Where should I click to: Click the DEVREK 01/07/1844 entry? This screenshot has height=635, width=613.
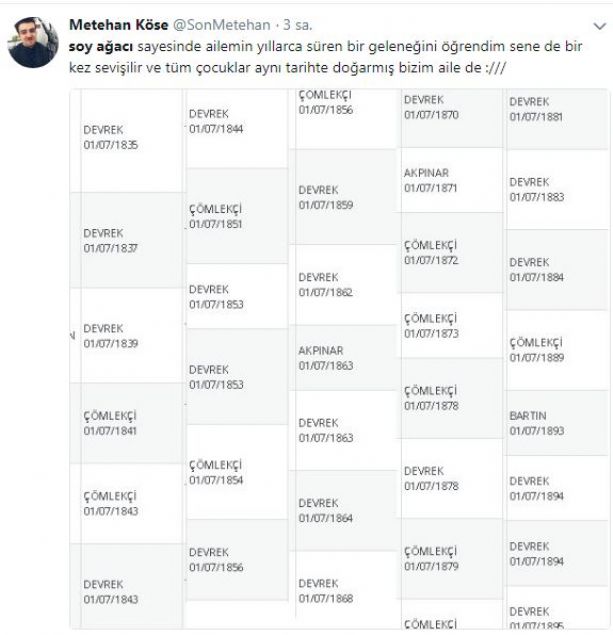[216, 121]
